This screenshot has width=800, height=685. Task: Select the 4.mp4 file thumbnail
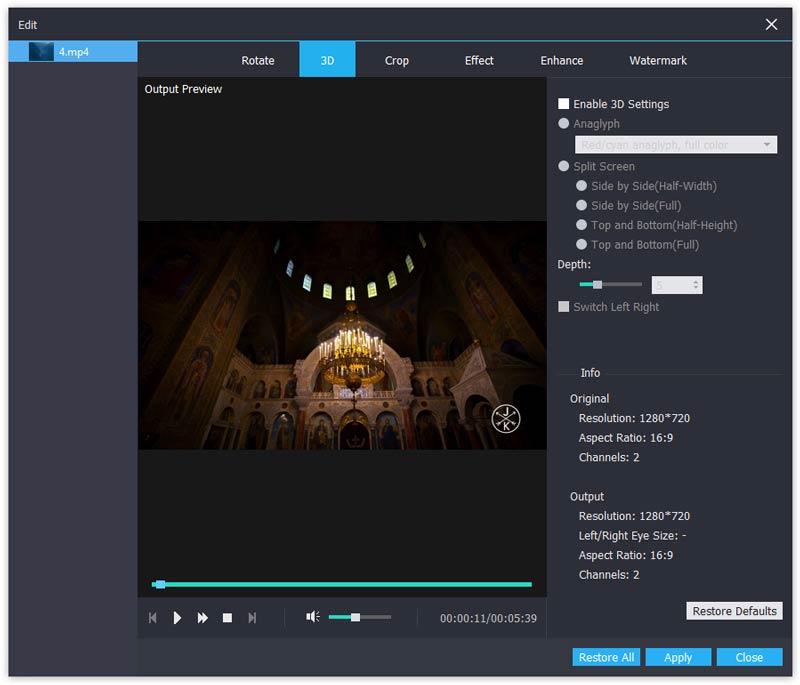tap(41, 51)
